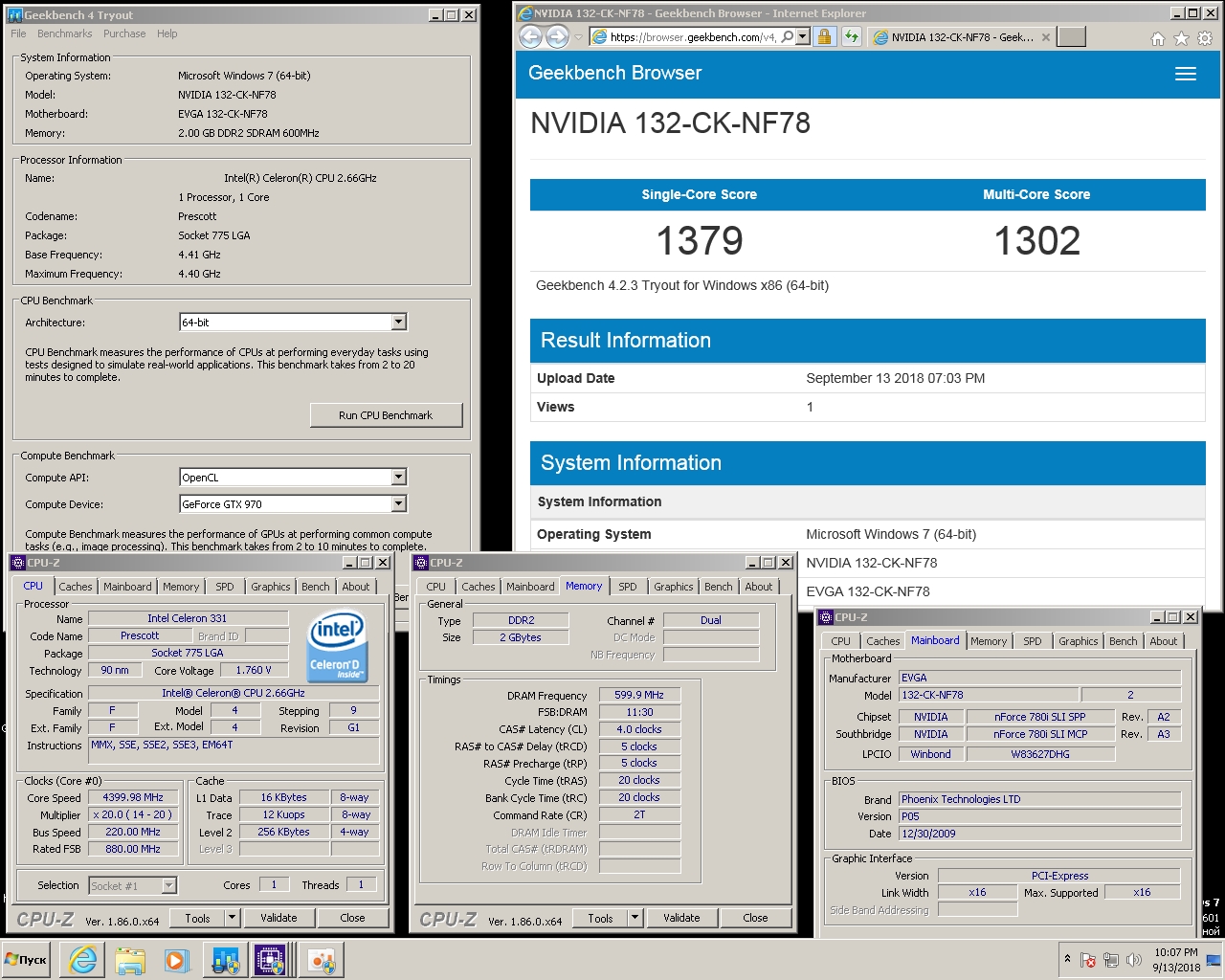The image size is (1225, 980).
Task: Open the File menu in Geekbench
Action: coord(18,33)
